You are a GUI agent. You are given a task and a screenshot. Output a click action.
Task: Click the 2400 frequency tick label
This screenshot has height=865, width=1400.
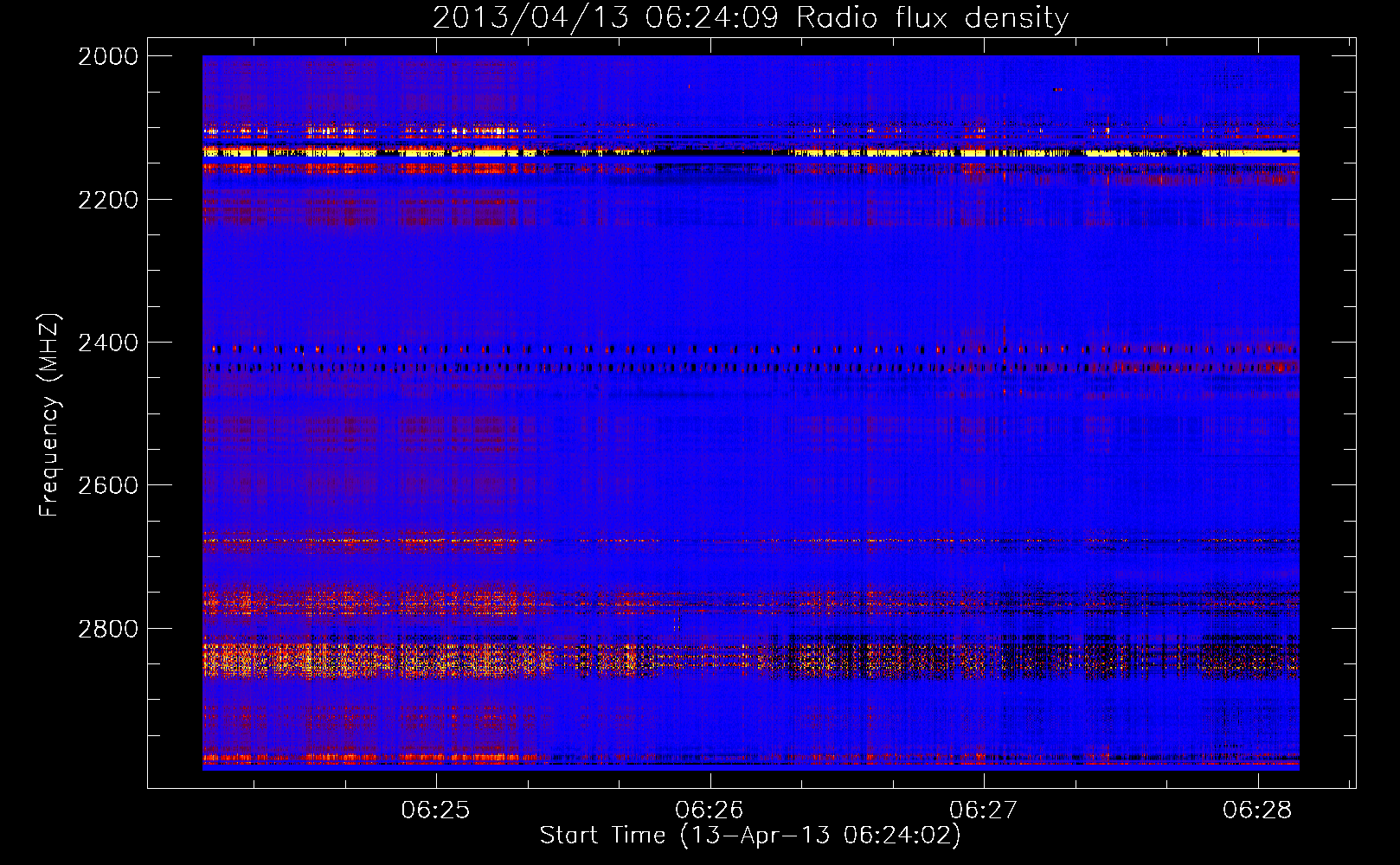(108, 343)
